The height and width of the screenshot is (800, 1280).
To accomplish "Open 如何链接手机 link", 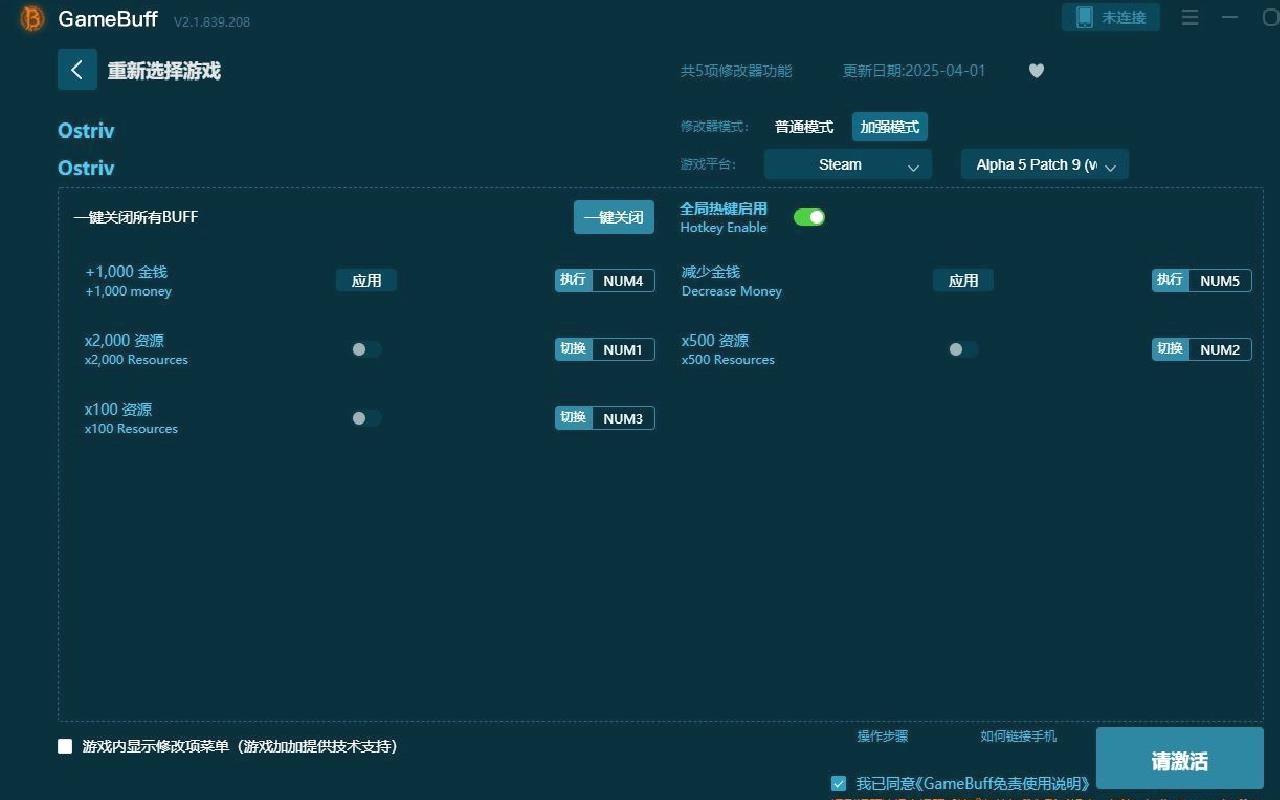I will coord(1018,736).
